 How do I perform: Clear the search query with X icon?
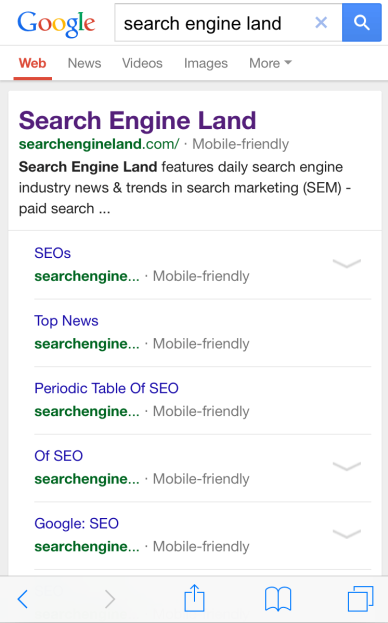321,23
